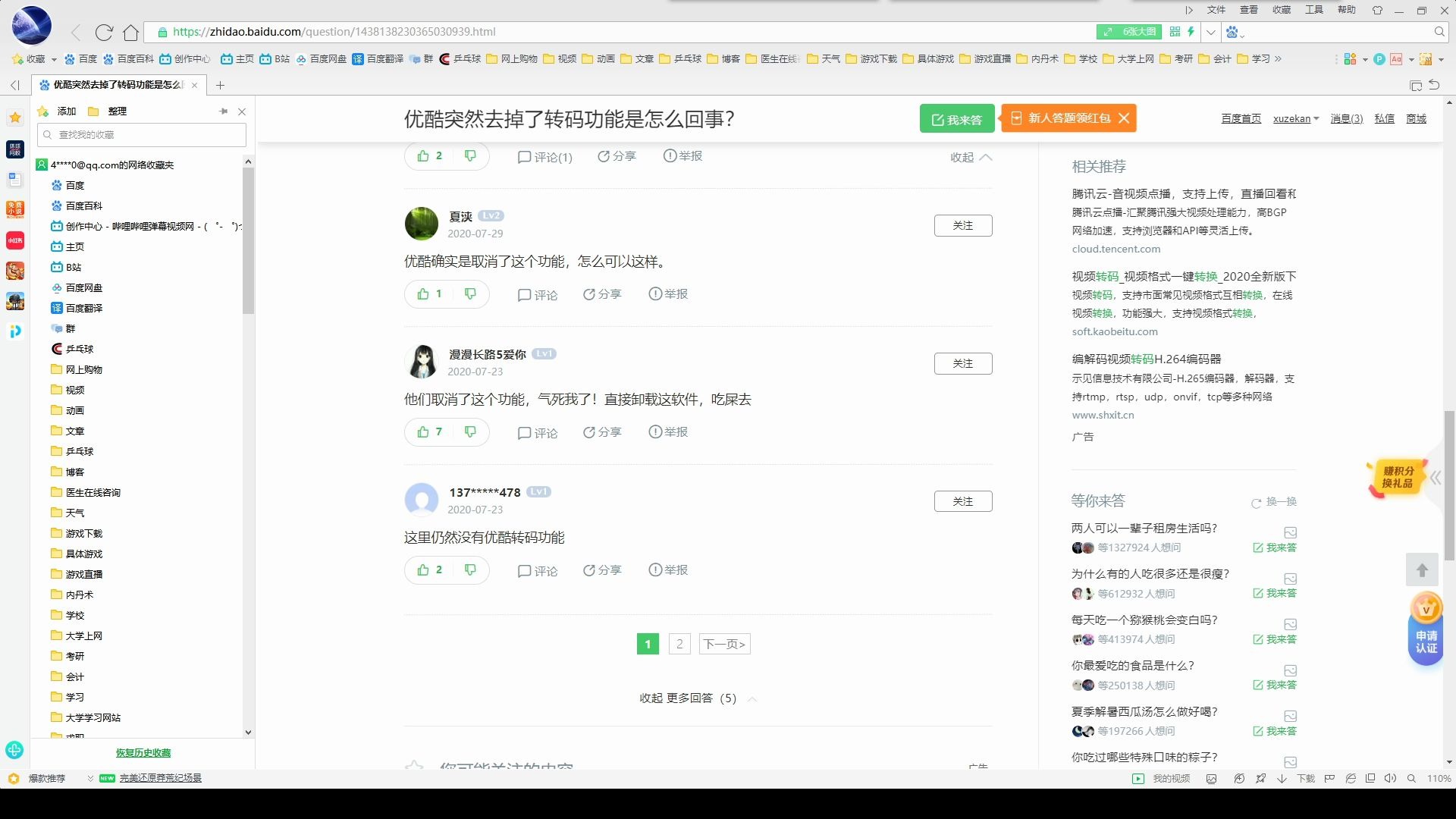
Task: Report the top answer via 举报
Action: (682, 156)
